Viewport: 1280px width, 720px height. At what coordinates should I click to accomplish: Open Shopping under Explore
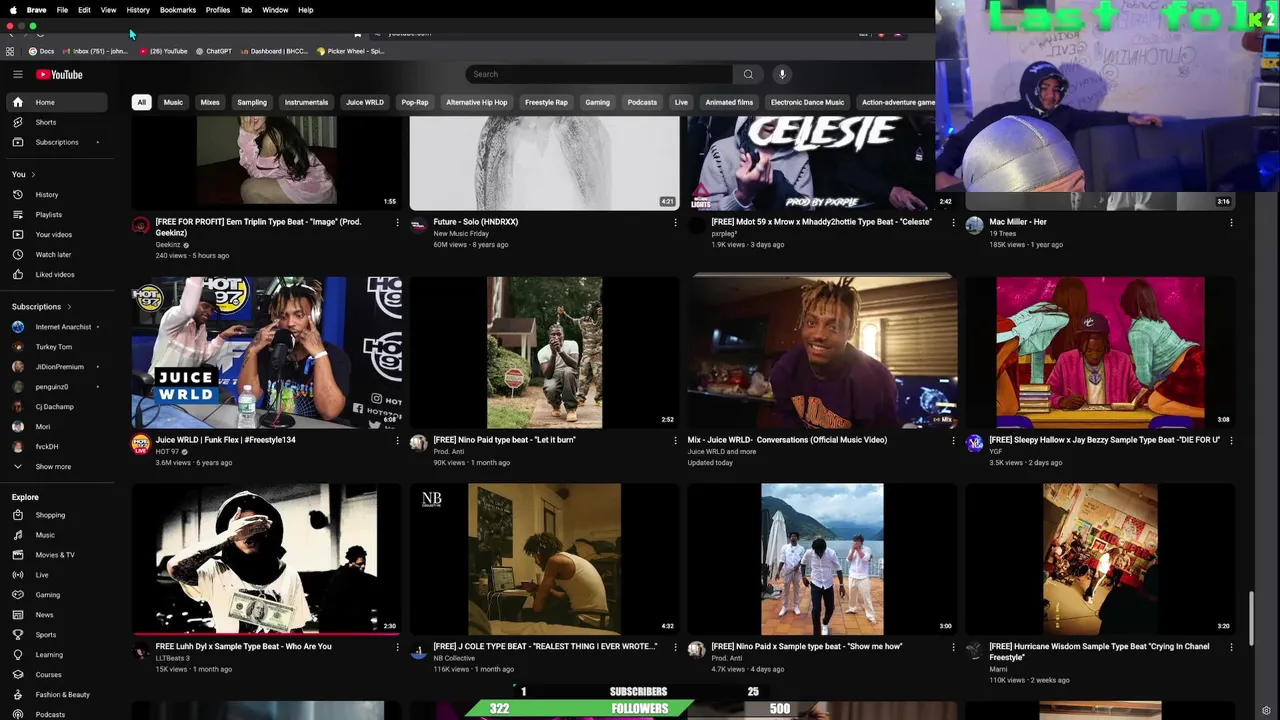tap(56, 515)
